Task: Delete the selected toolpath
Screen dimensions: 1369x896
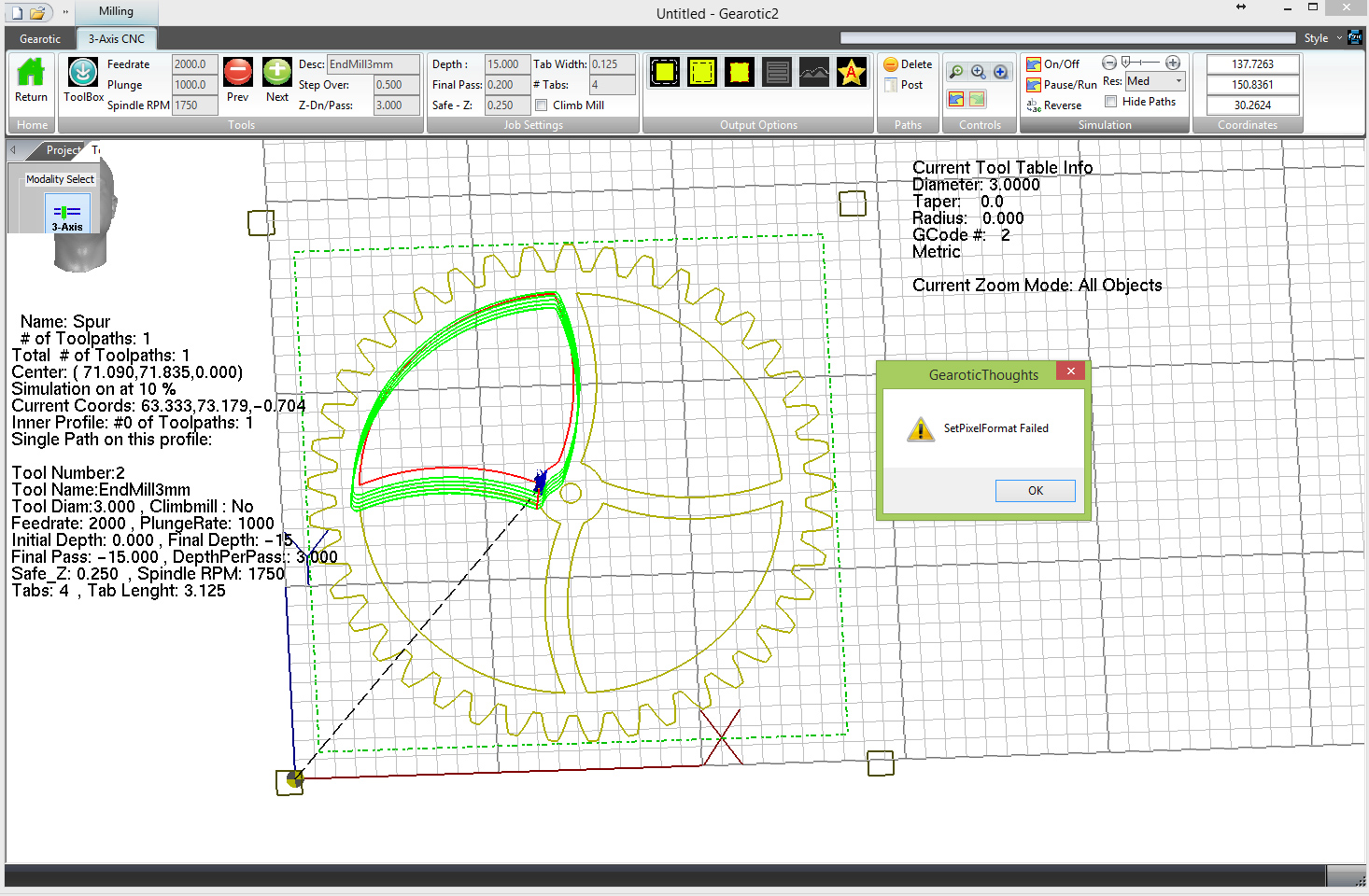Action: [908, 64]
